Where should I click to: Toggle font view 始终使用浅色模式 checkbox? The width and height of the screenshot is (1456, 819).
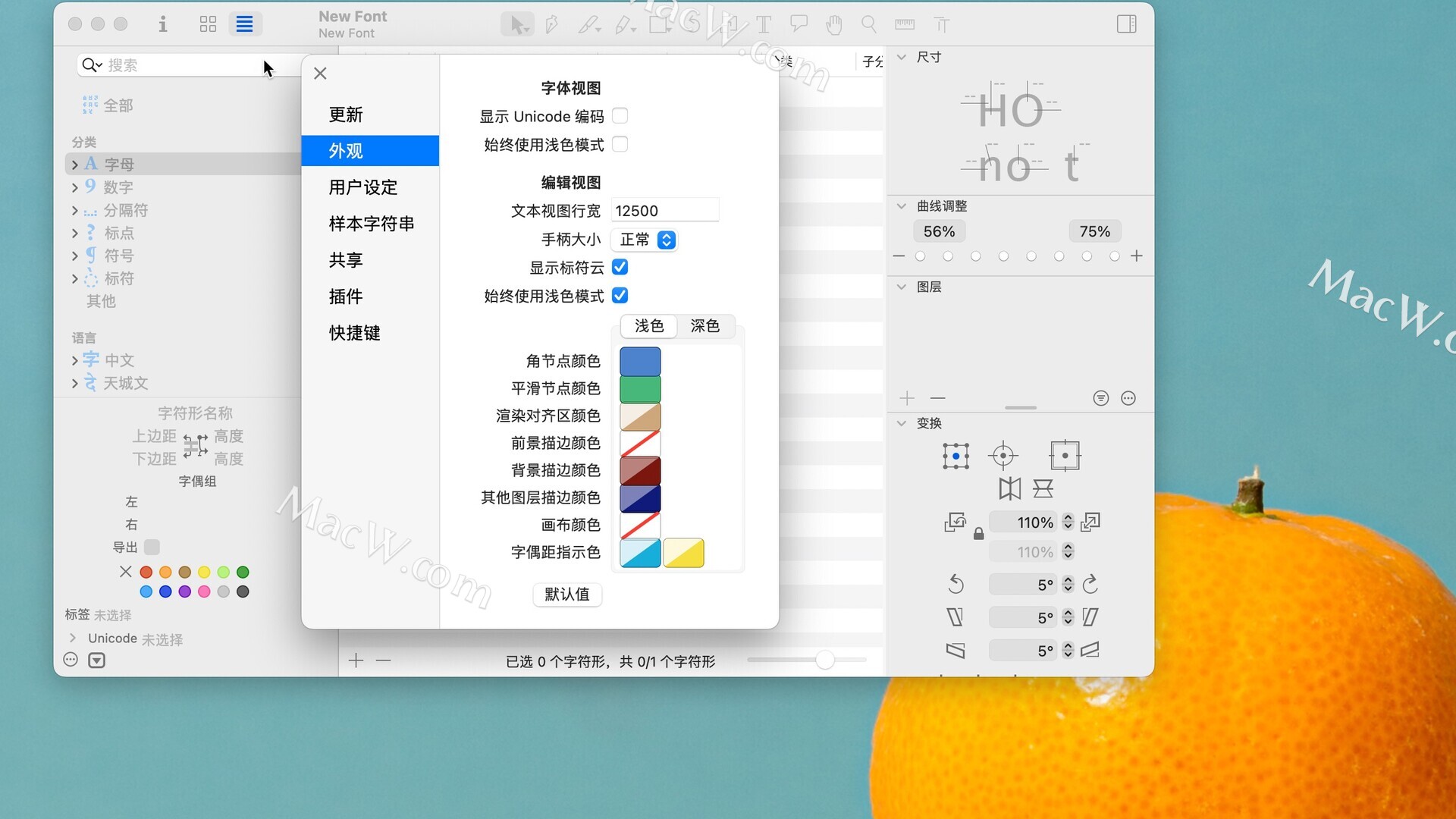pos(620,144)
